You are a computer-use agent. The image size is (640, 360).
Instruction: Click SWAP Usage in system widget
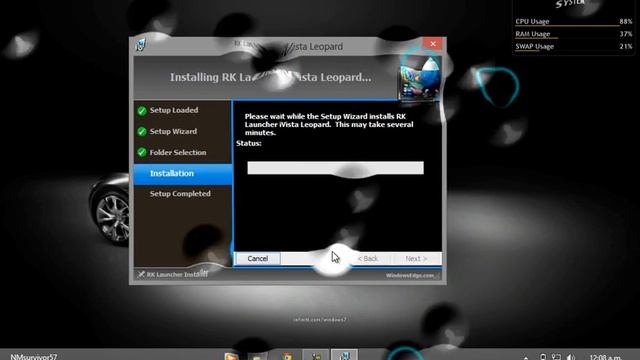tap(534, 47)
